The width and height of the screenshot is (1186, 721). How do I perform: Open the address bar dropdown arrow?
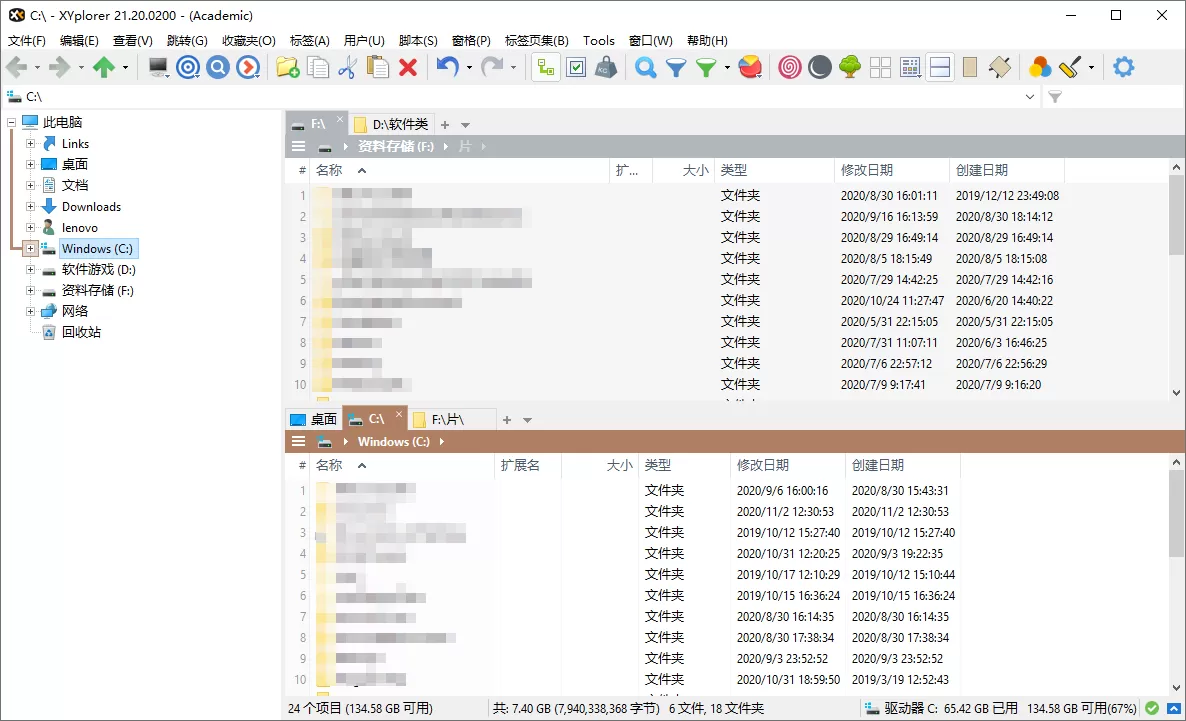[1031, 96]
